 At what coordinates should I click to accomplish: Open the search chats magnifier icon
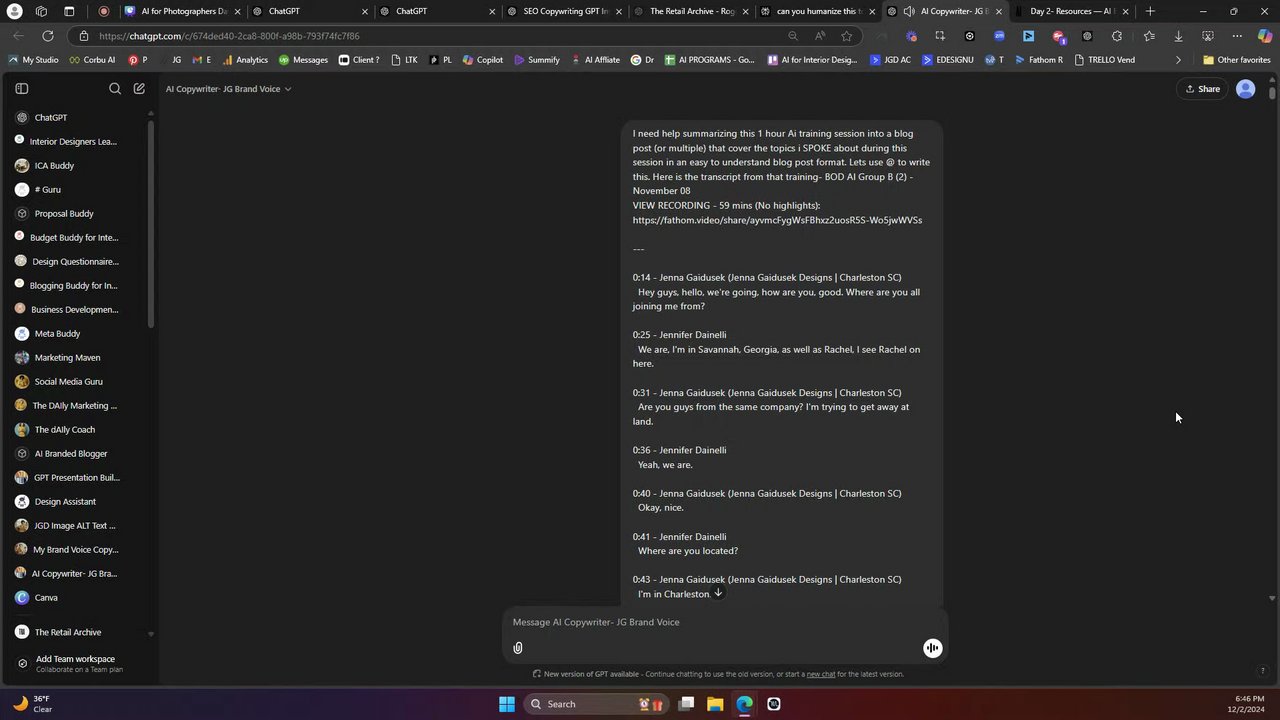[x=115, y=89]
